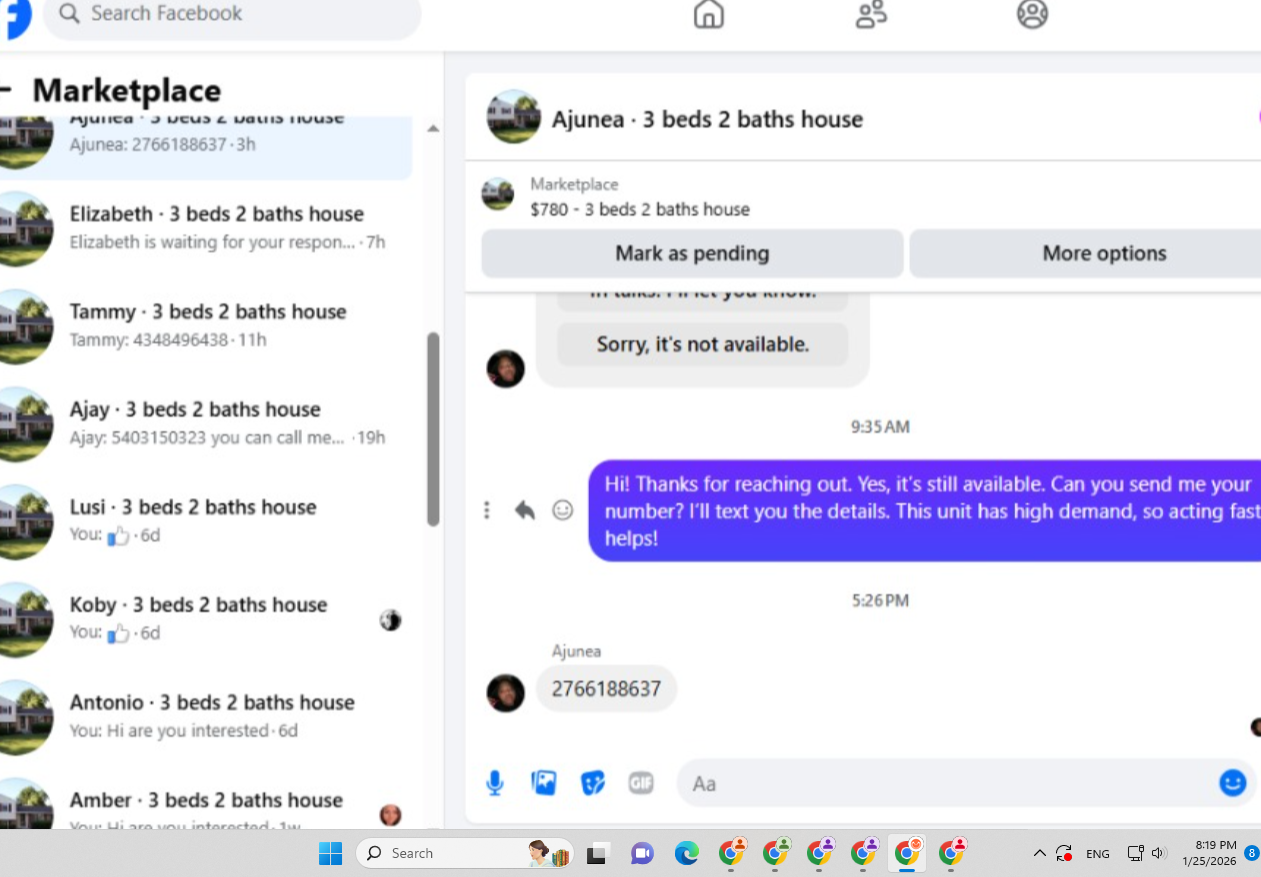1261x877 pixels.
Task: Open Koby's conversation in Marketplace list
Action: (205, 619)
